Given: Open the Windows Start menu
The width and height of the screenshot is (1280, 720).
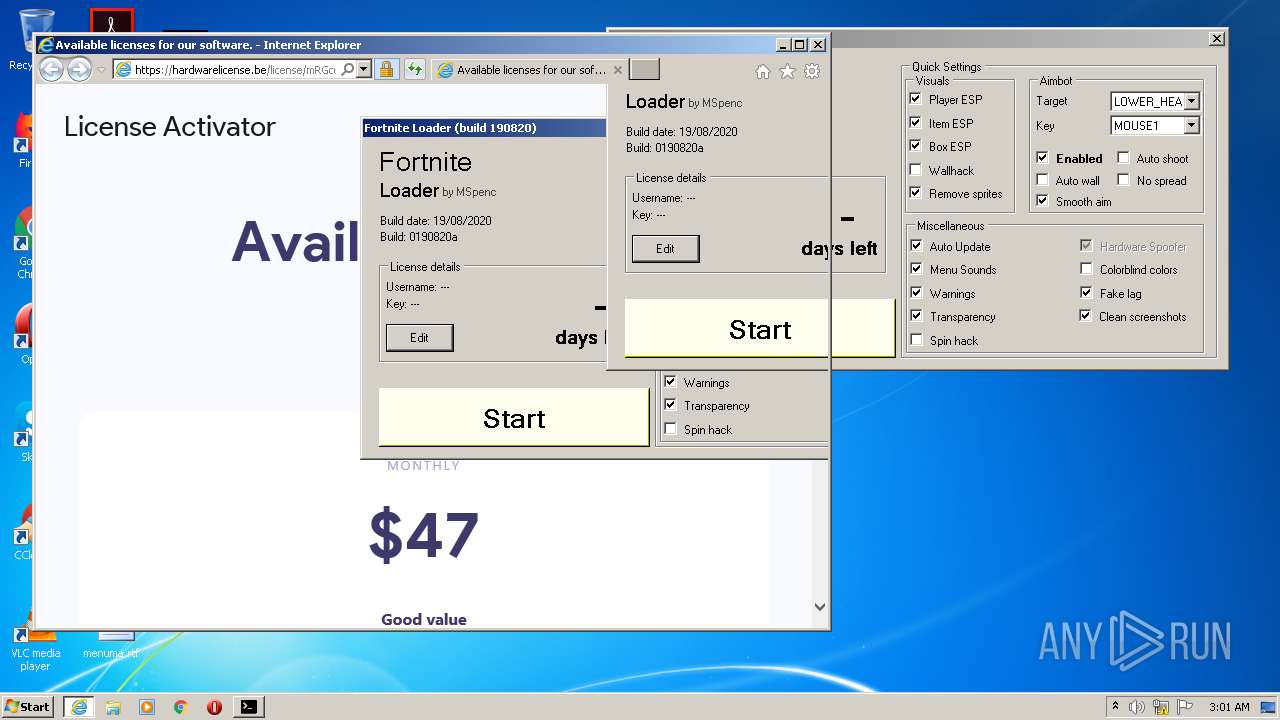Looking at the screenshot, I should click(28, 706).
